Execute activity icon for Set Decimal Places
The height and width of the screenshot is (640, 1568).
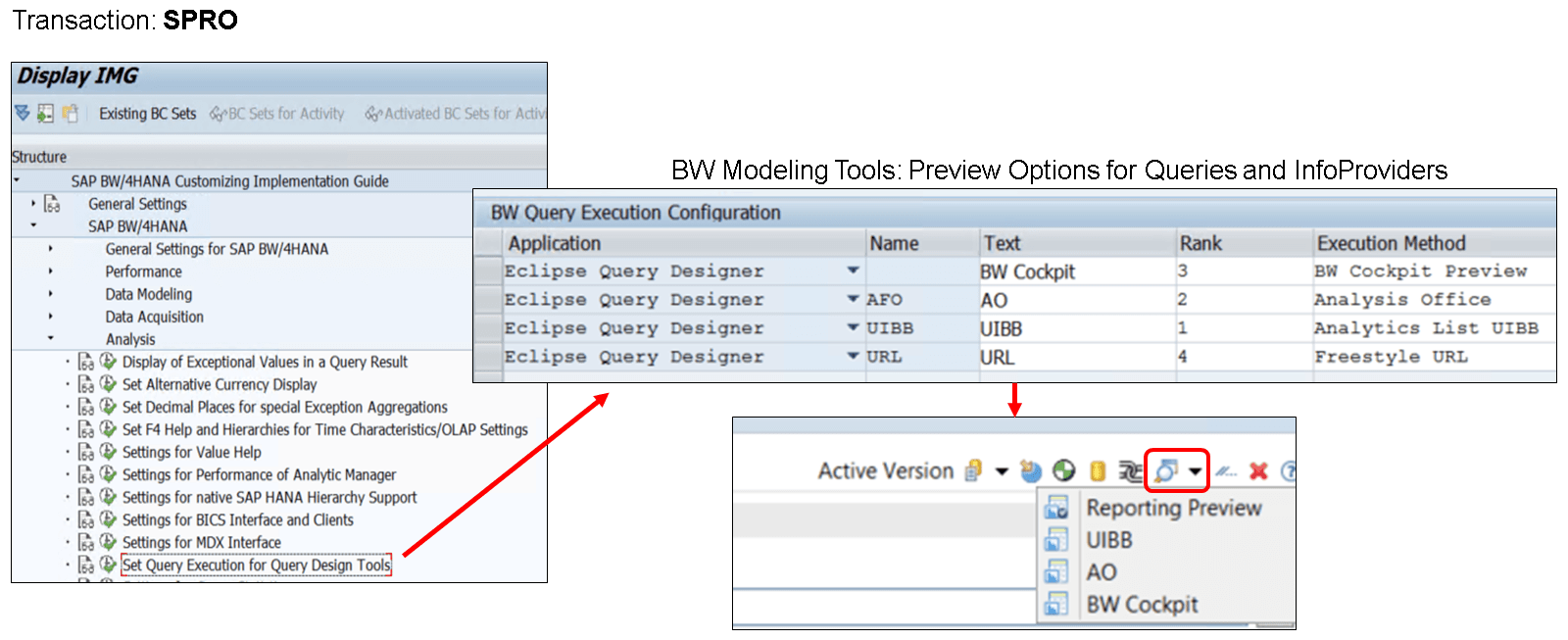109,407
